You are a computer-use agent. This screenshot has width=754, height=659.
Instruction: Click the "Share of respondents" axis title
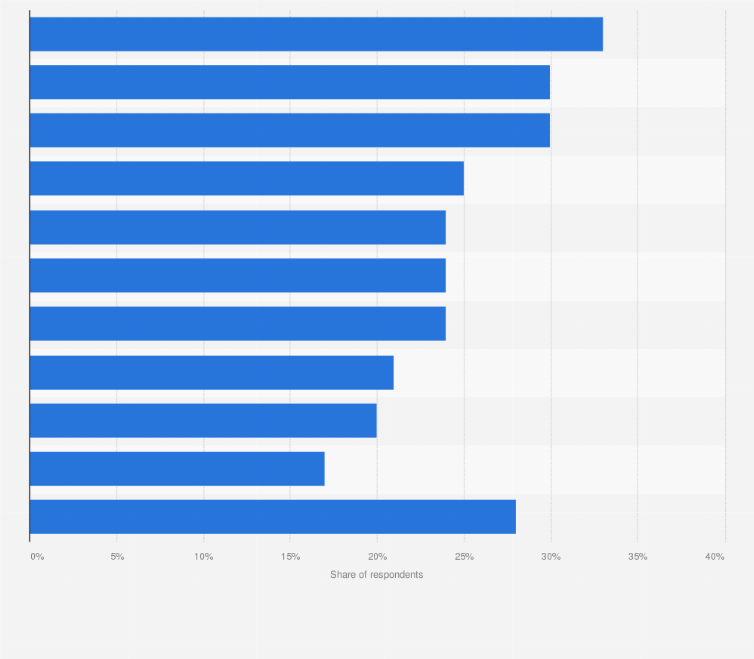tap(377, 575)
